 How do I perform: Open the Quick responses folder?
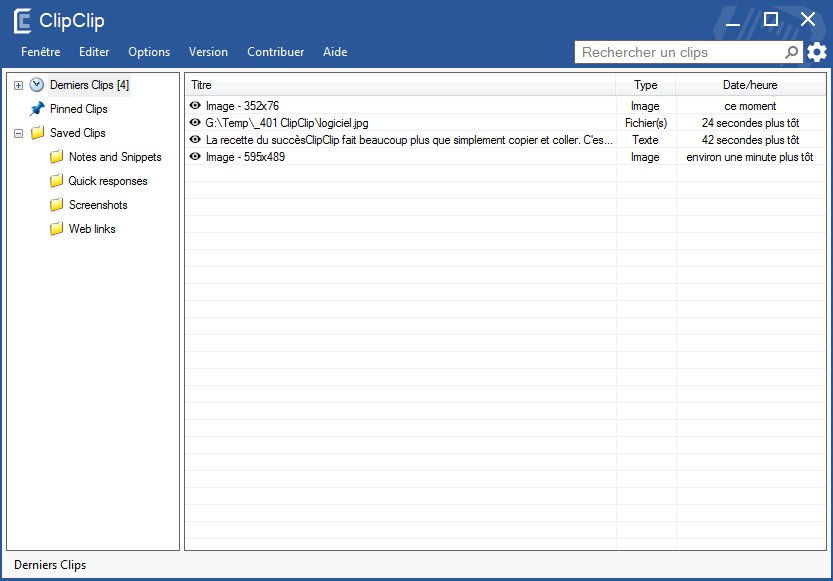tap(108, 181)
